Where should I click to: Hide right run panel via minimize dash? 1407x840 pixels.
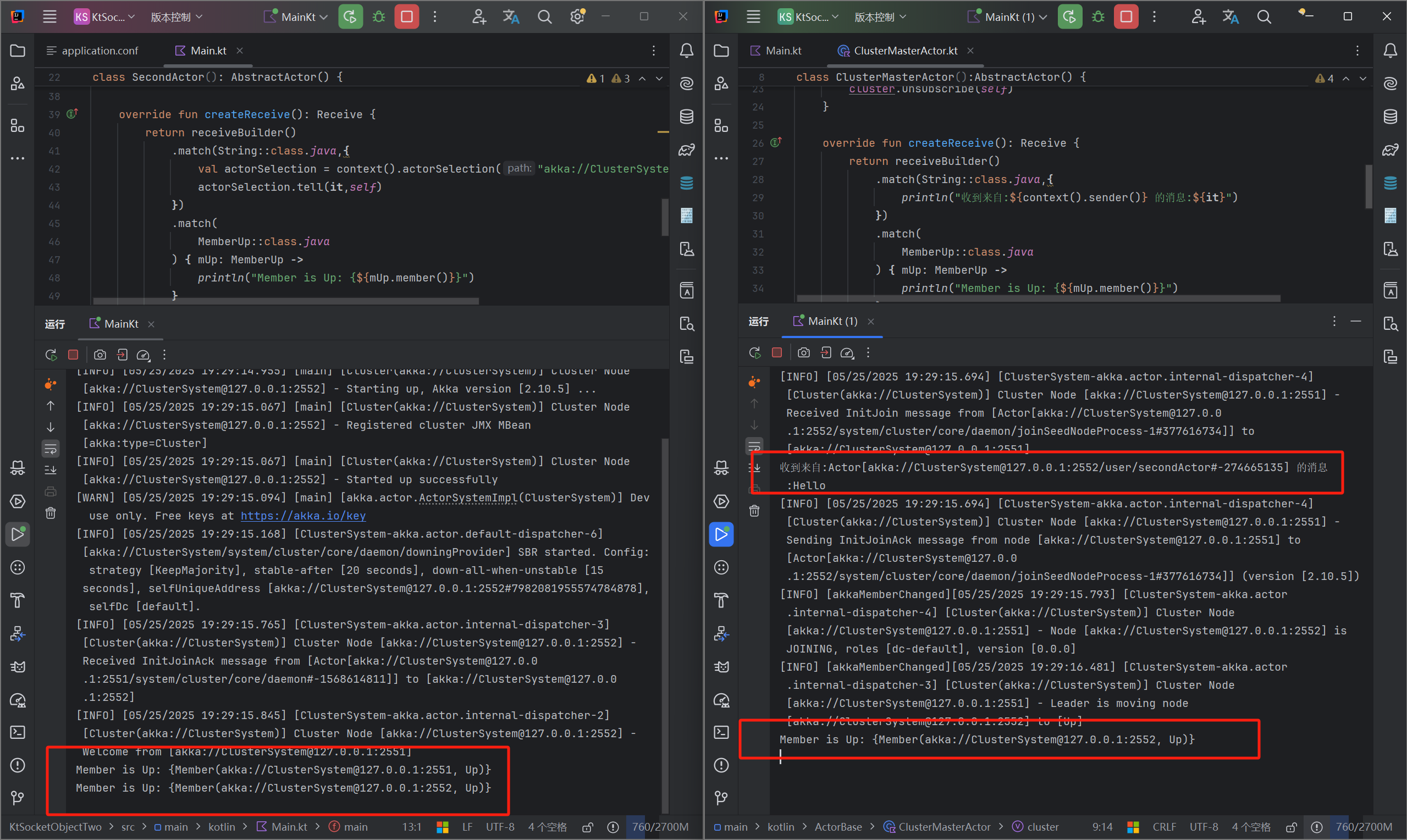1355,322
